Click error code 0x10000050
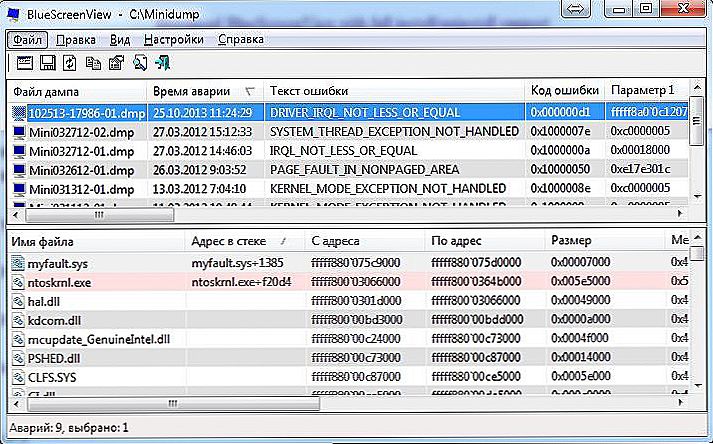713x444 pixels. (x=560, y=170)
